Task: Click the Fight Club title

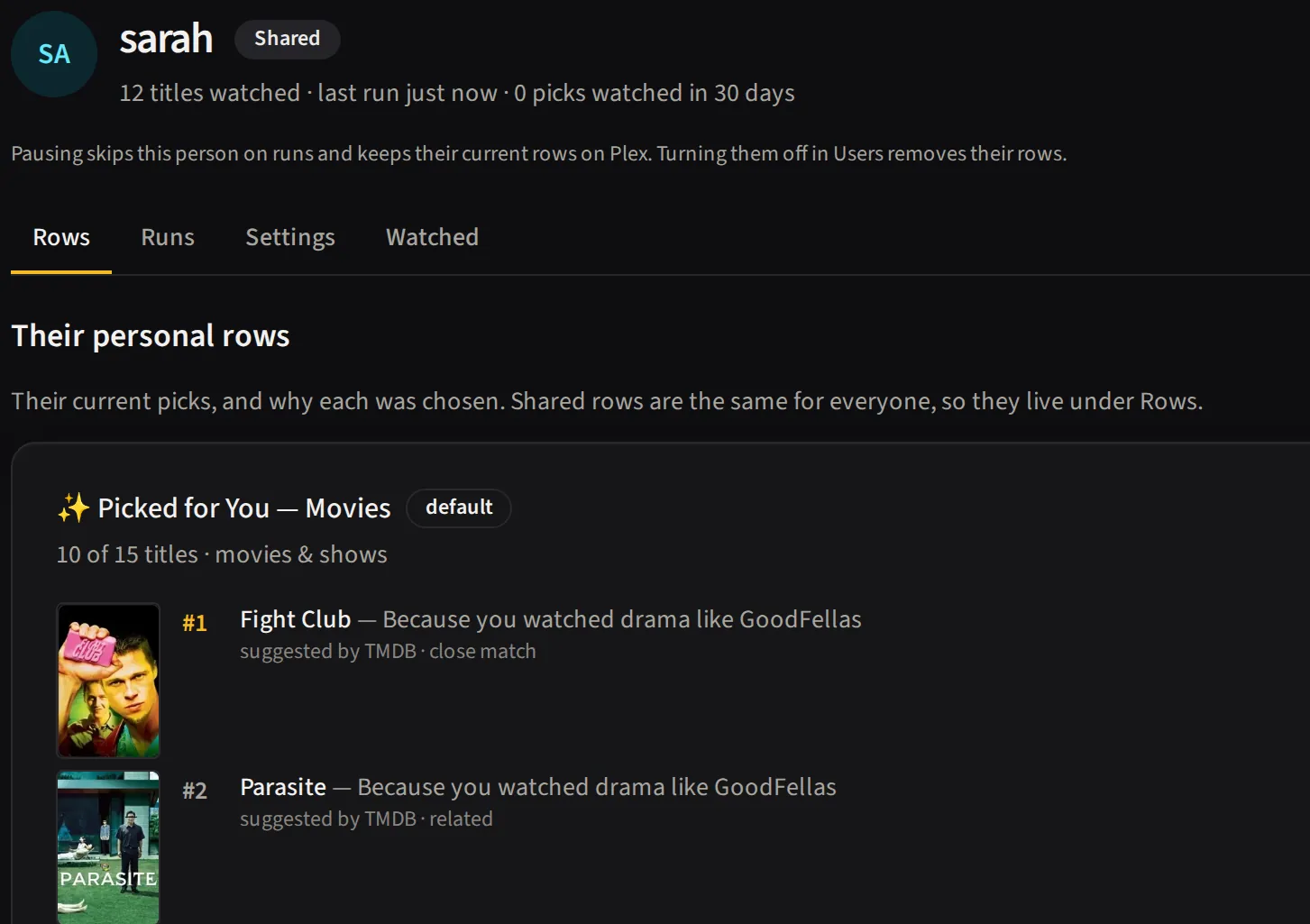Action: click(295, 619)
